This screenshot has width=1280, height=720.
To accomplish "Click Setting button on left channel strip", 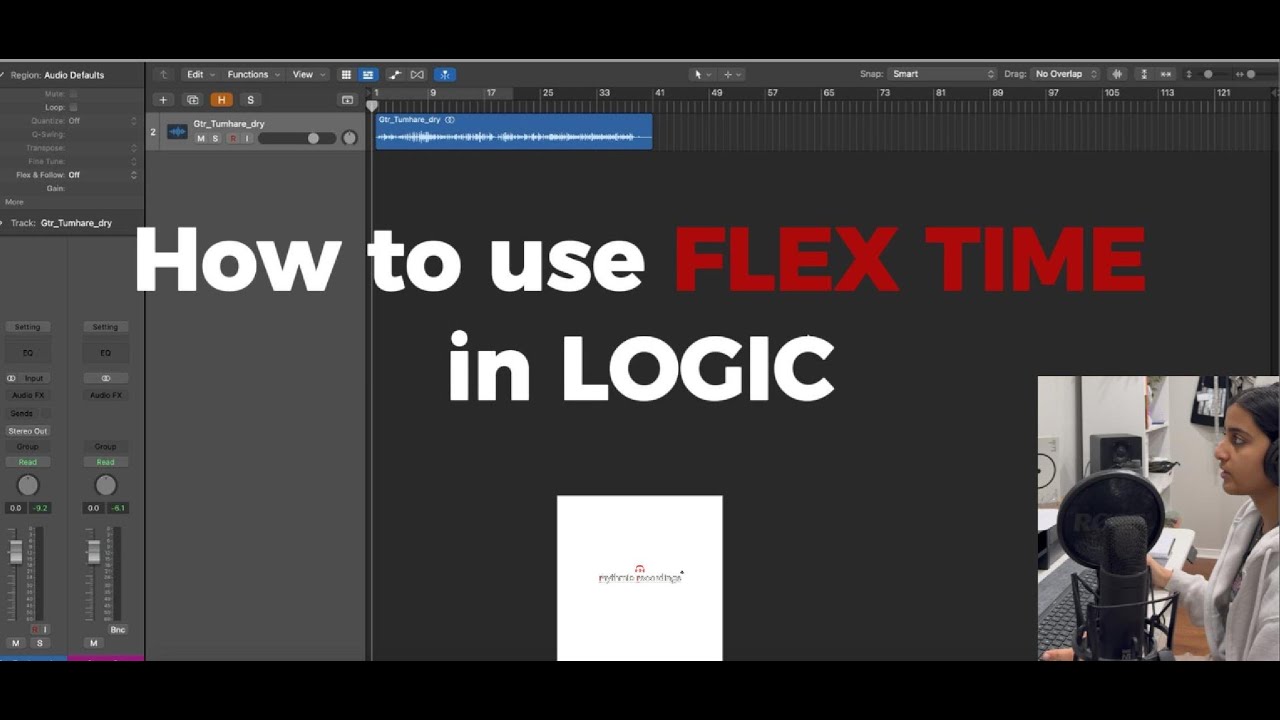I will pyautogui.click(x=27, y=327).
